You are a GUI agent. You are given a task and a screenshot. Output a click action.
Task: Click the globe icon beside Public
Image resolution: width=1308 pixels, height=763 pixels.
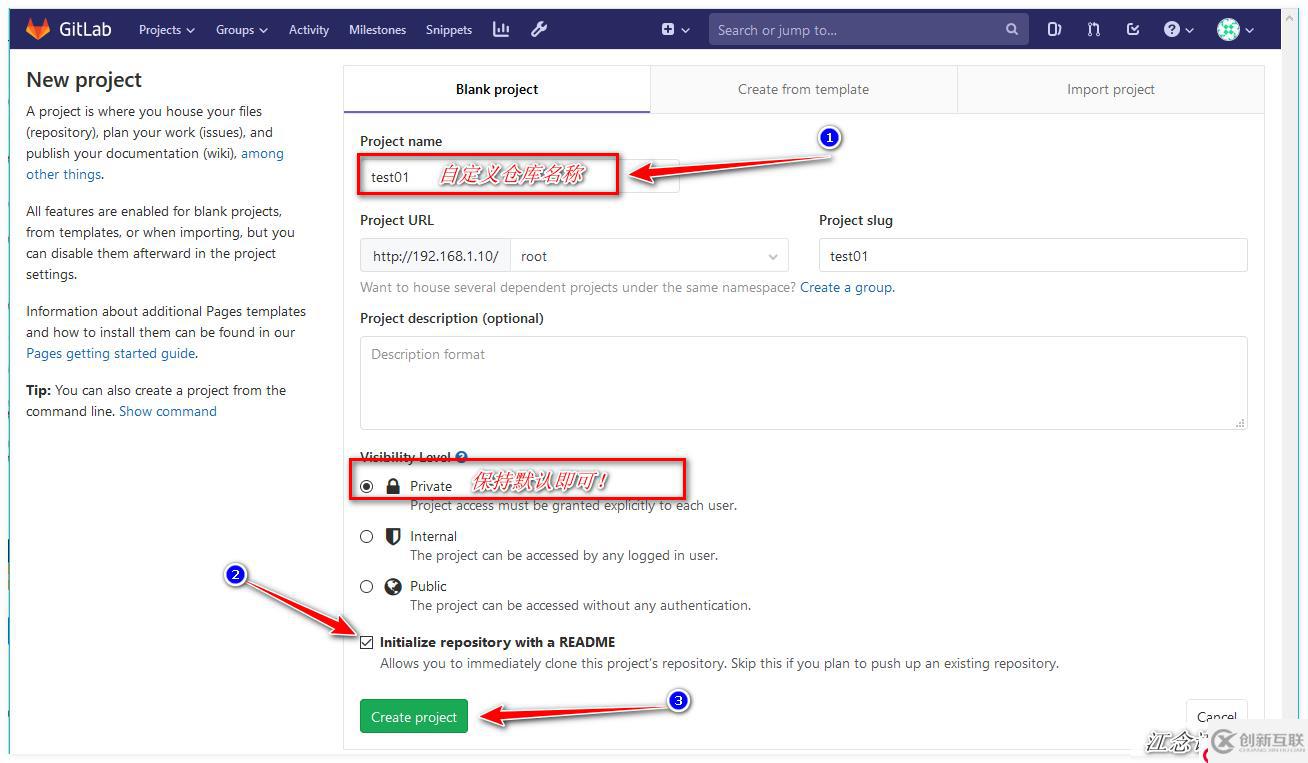click(393, 586)
